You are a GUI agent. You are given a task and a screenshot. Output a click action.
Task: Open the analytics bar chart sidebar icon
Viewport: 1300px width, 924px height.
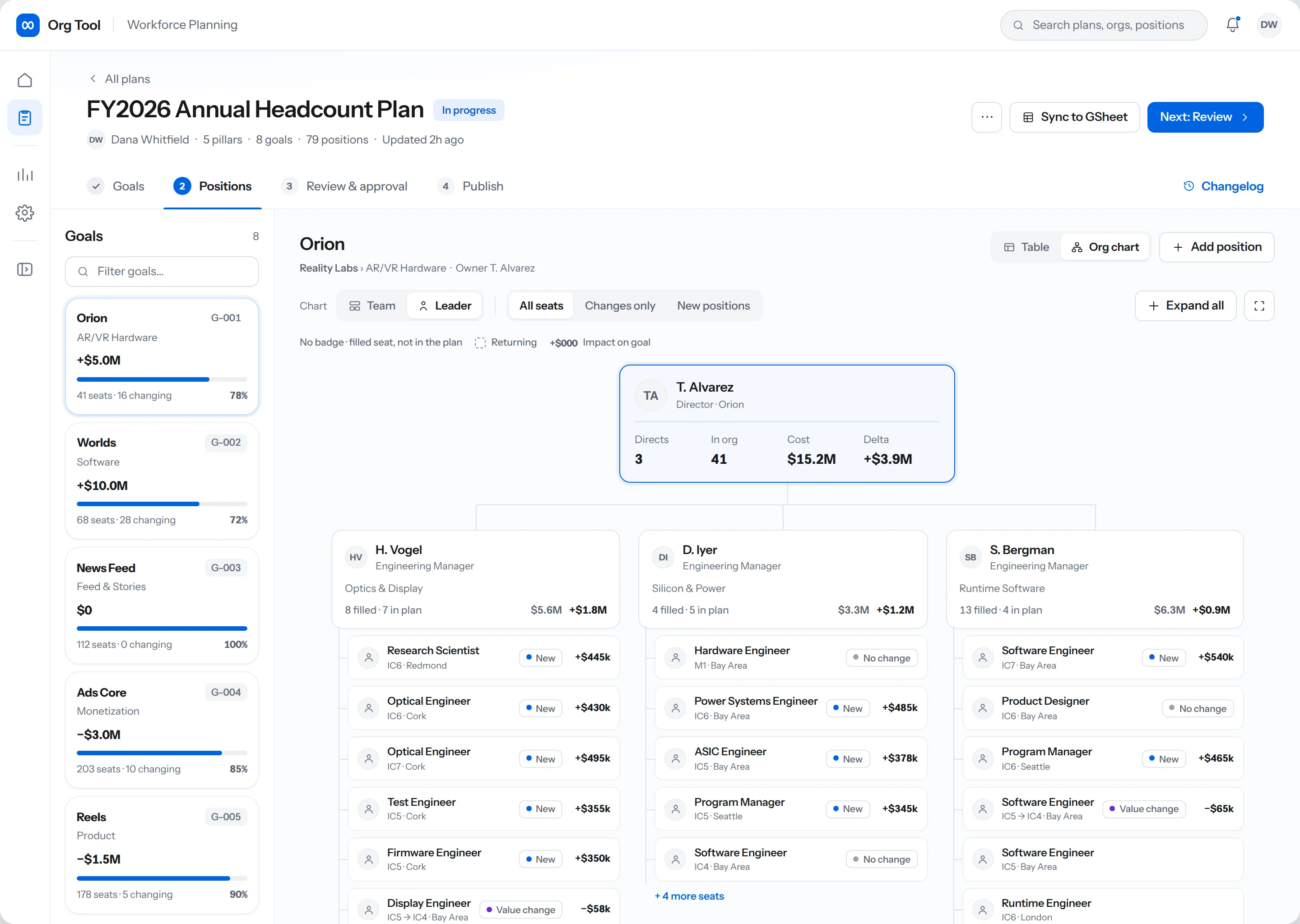[x=24, y=175]
